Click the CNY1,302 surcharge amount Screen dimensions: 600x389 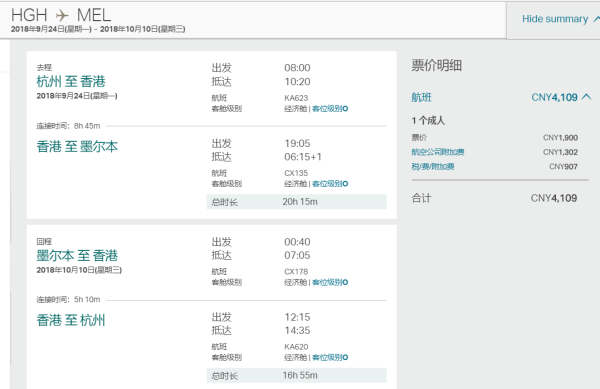[560, 152]
